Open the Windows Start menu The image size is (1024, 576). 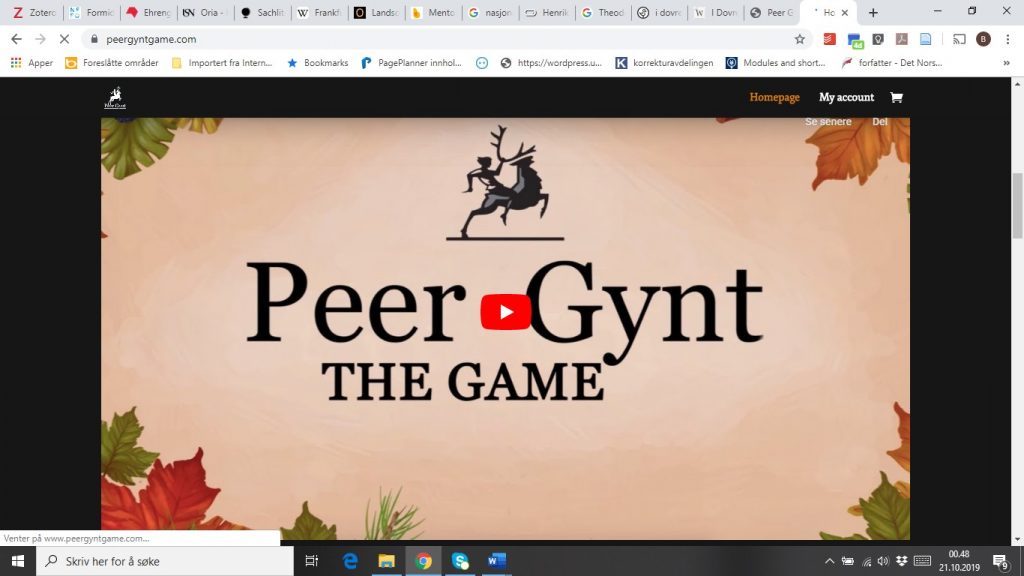click(x=18, y=561)
